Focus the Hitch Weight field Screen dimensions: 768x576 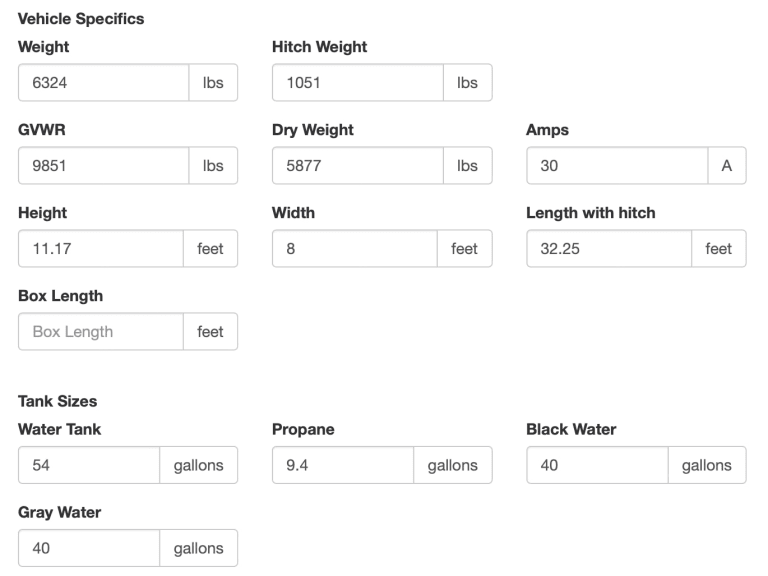[x=357, y=83]
